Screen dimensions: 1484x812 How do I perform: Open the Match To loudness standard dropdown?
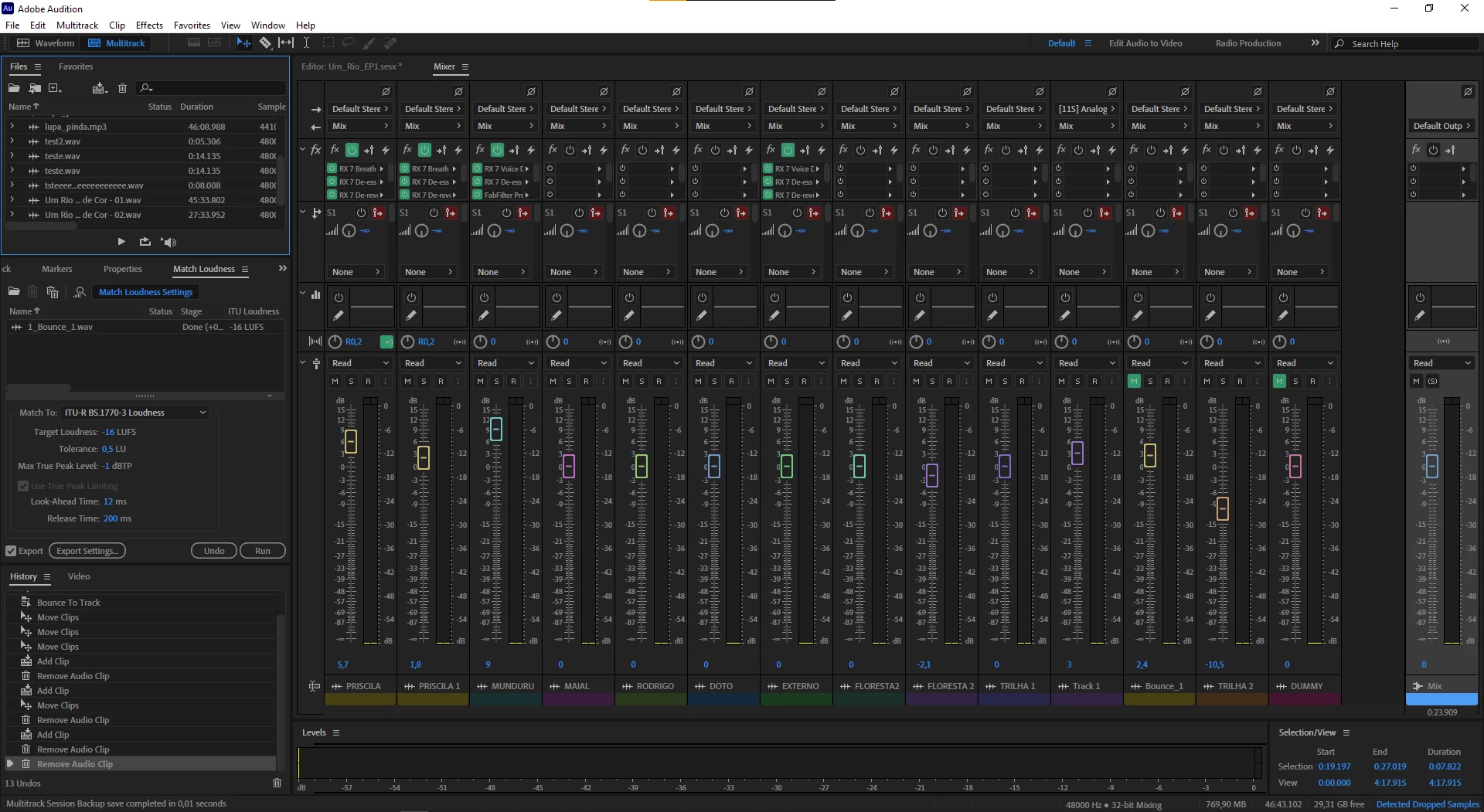click(x=134, y=413)
